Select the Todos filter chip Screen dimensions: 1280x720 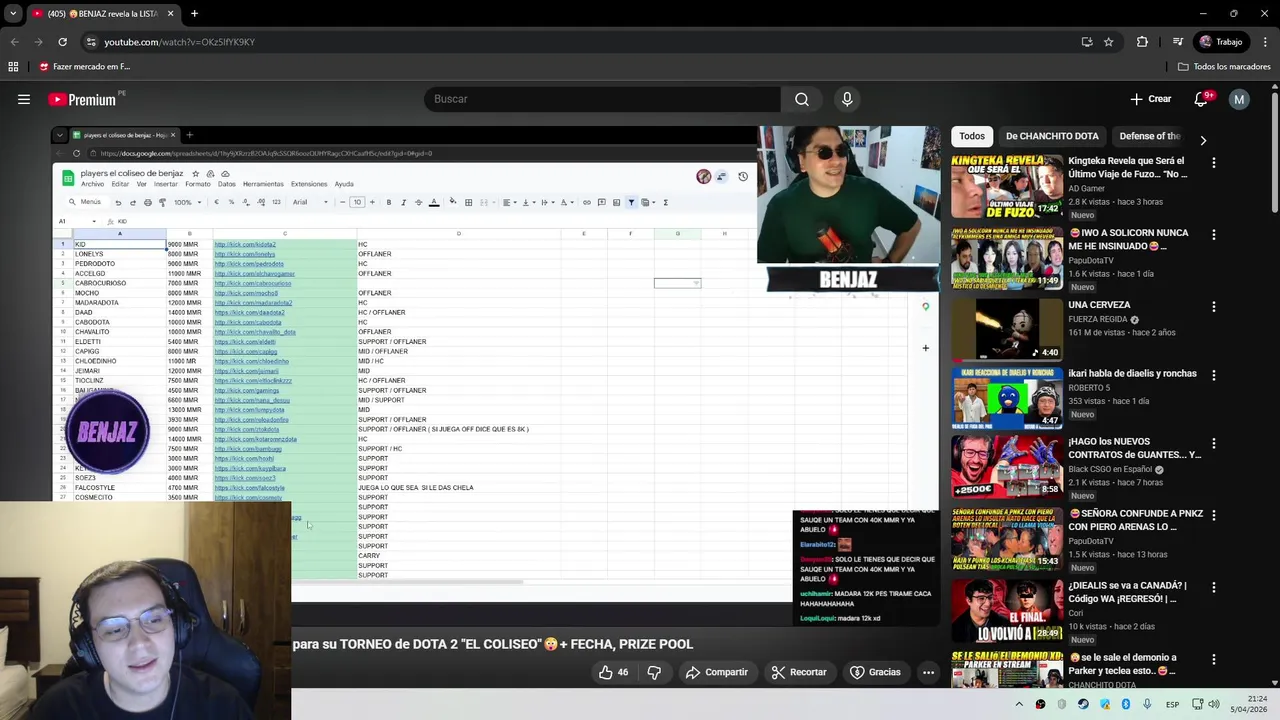tap(972, 136)
